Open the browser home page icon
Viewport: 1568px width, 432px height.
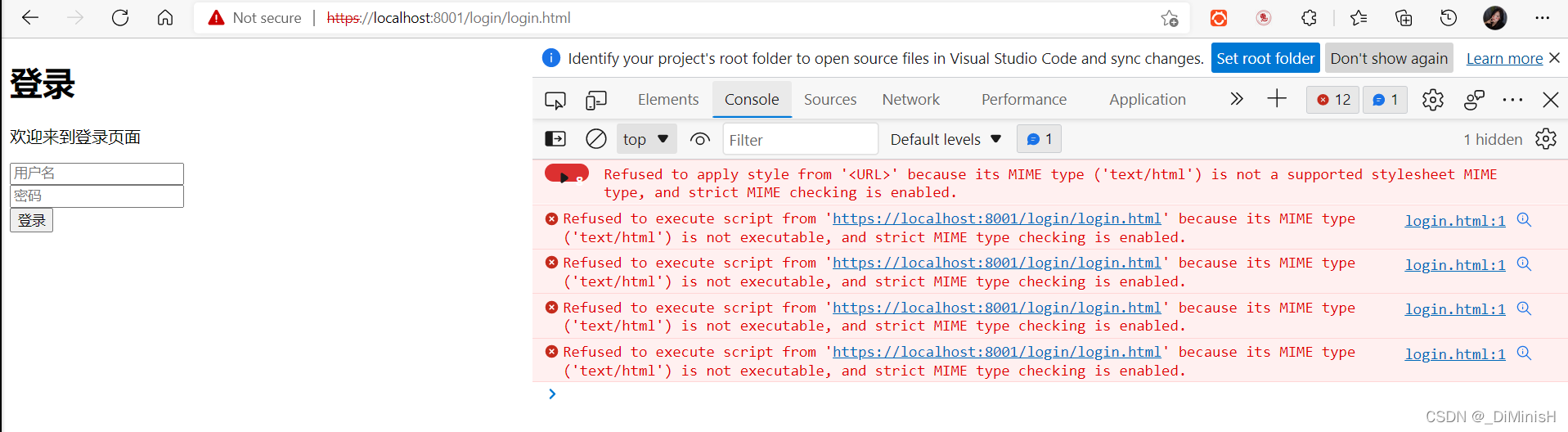165,18
